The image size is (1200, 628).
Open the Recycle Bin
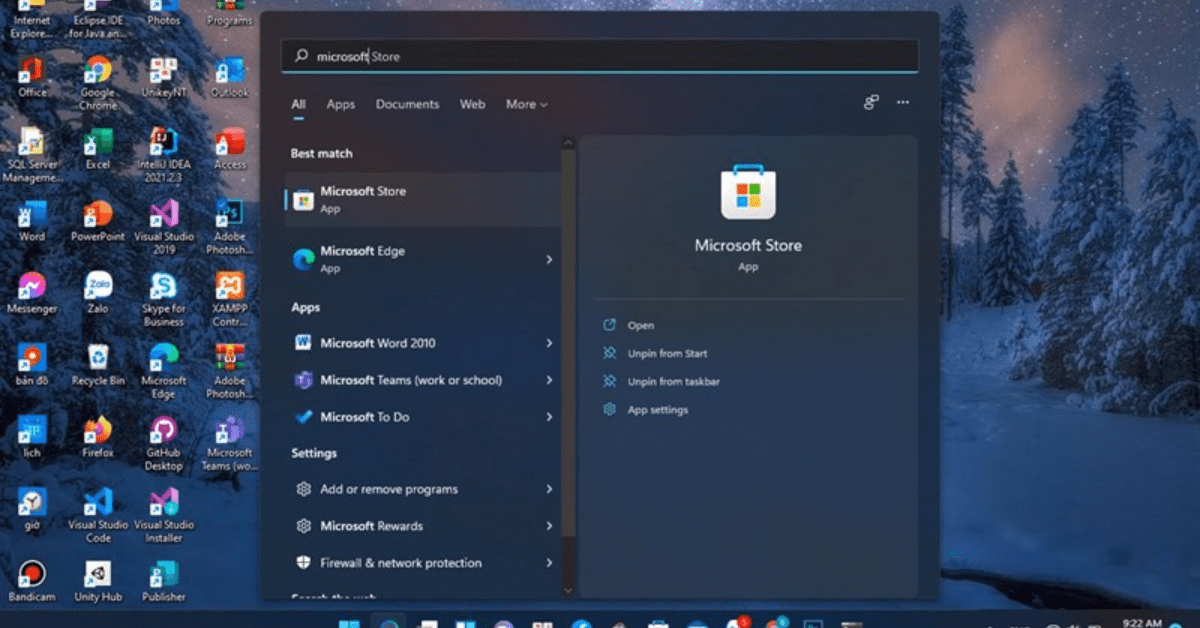pyautogui.click(x=97, y=365)
